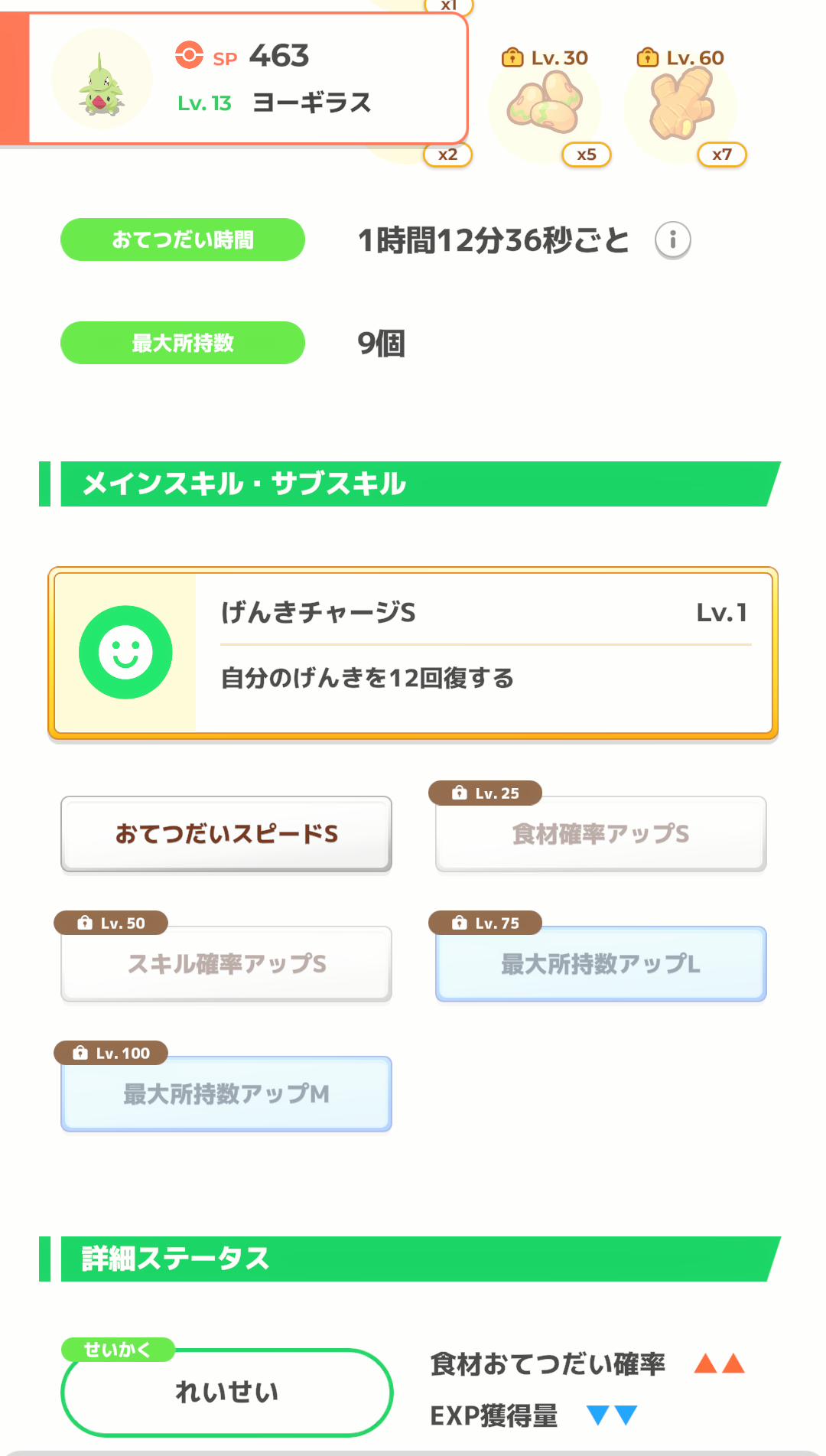Select the locked 食材確率アップS sub skill
The height and width of the screenshot is (1456, 826).
[x=600, y=834]
